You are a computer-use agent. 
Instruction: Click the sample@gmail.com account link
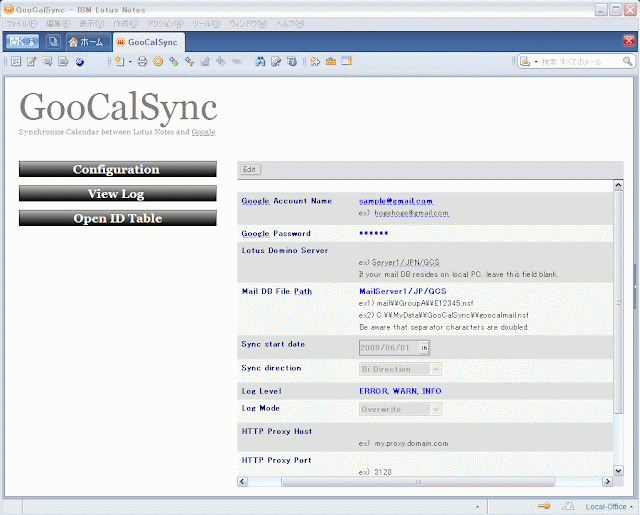tap(396, 201)
